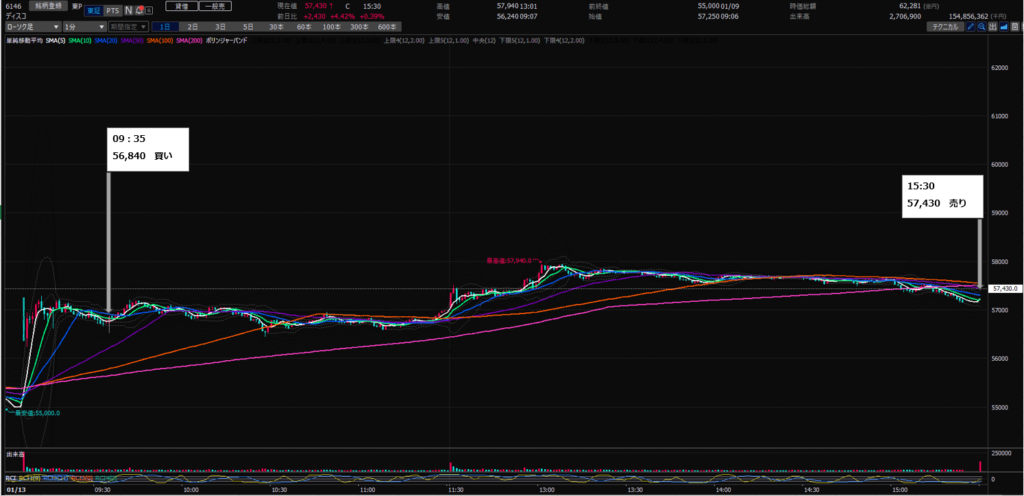The image size is (1024, 496).
Task: Open the 期間指定 period dropdown
Action: pos(128,26)
